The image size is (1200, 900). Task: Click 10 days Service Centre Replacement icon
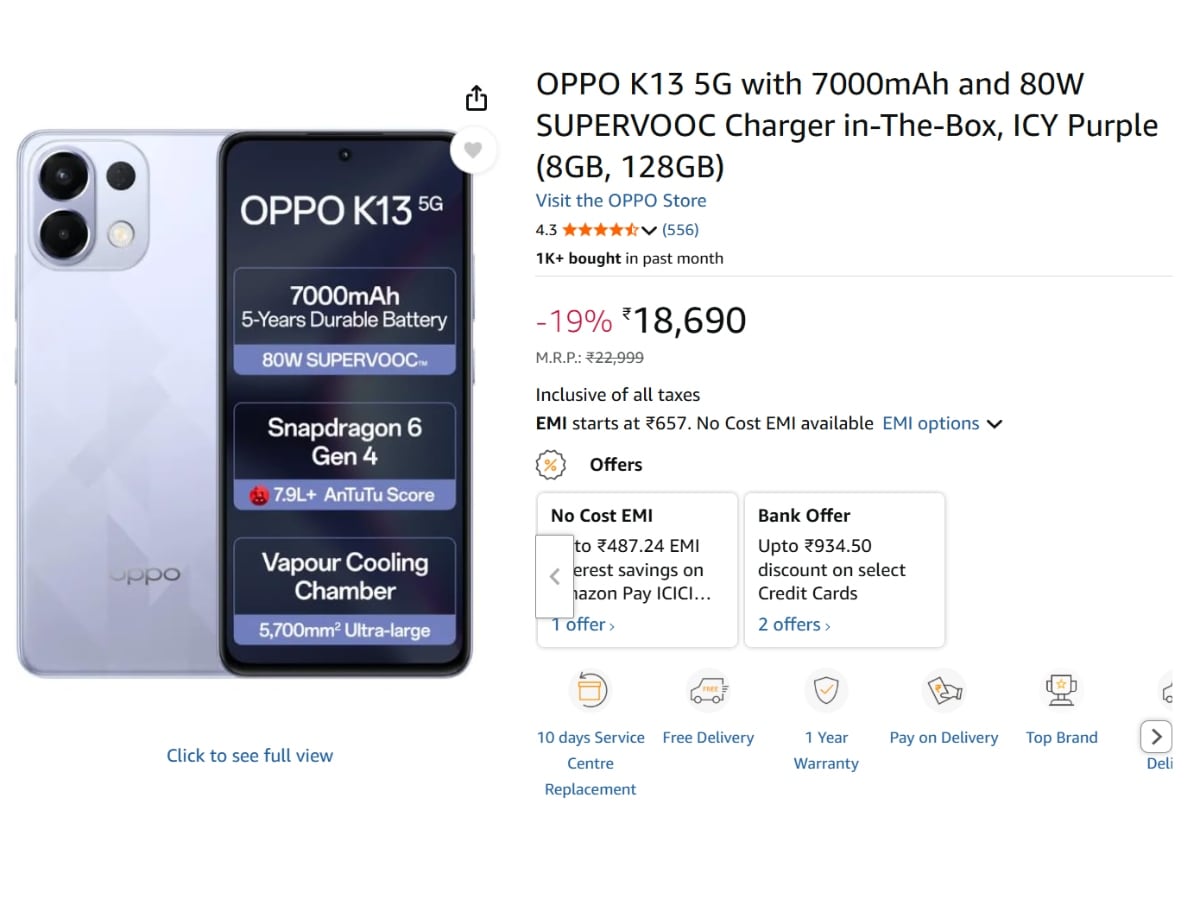590,690
